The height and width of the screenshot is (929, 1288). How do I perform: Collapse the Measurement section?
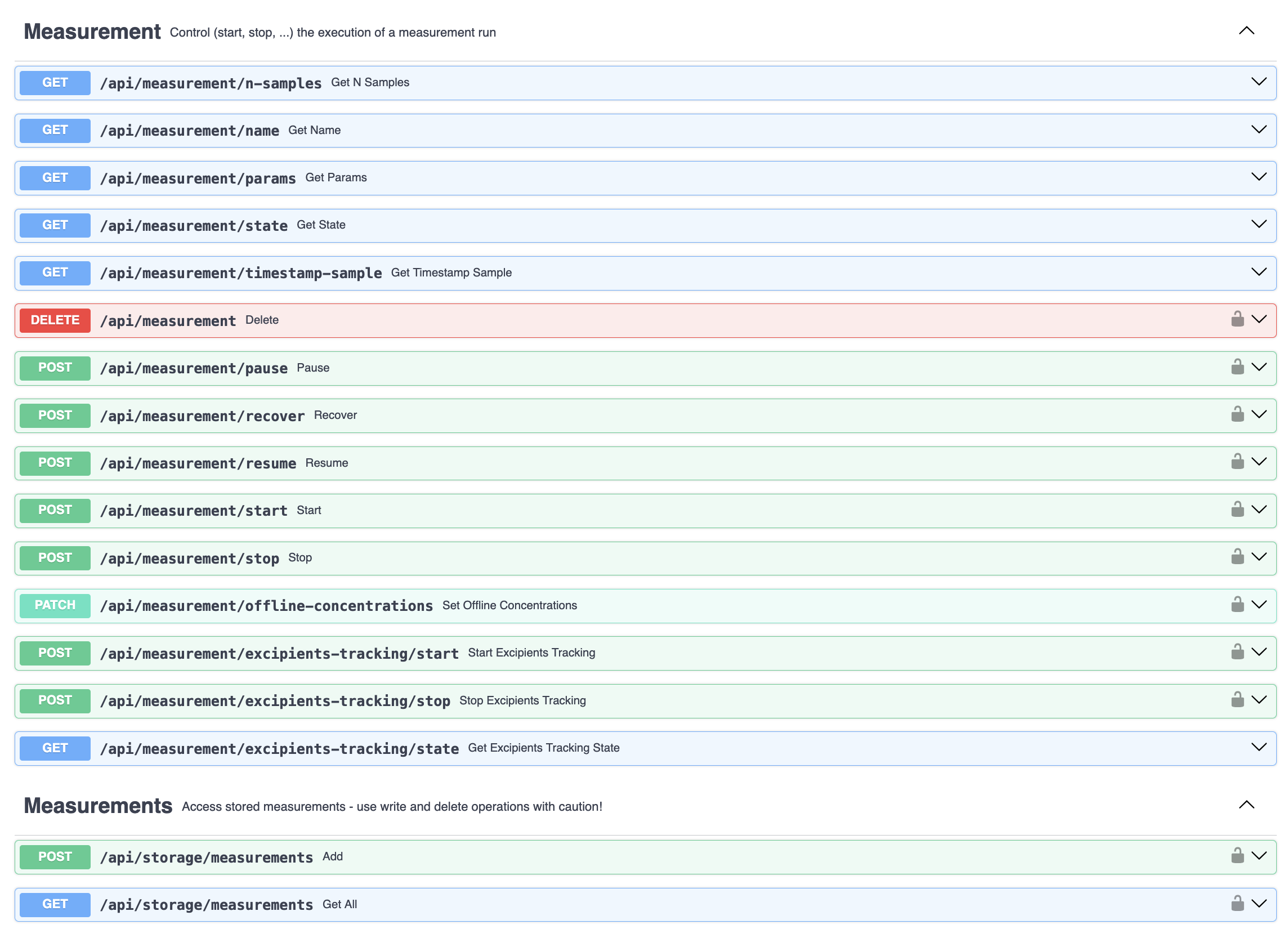[x=1246, y=31]
